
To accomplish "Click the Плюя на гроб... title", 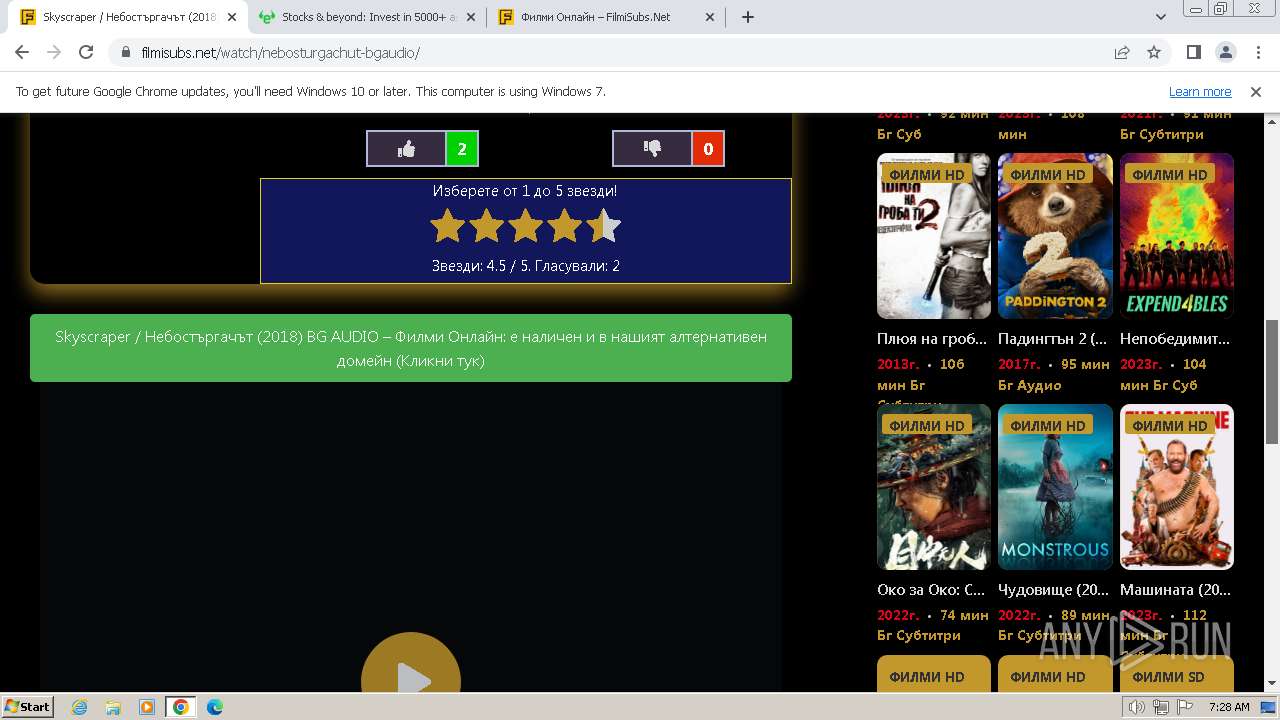I will pyautogui.click(x=932, y=339).
